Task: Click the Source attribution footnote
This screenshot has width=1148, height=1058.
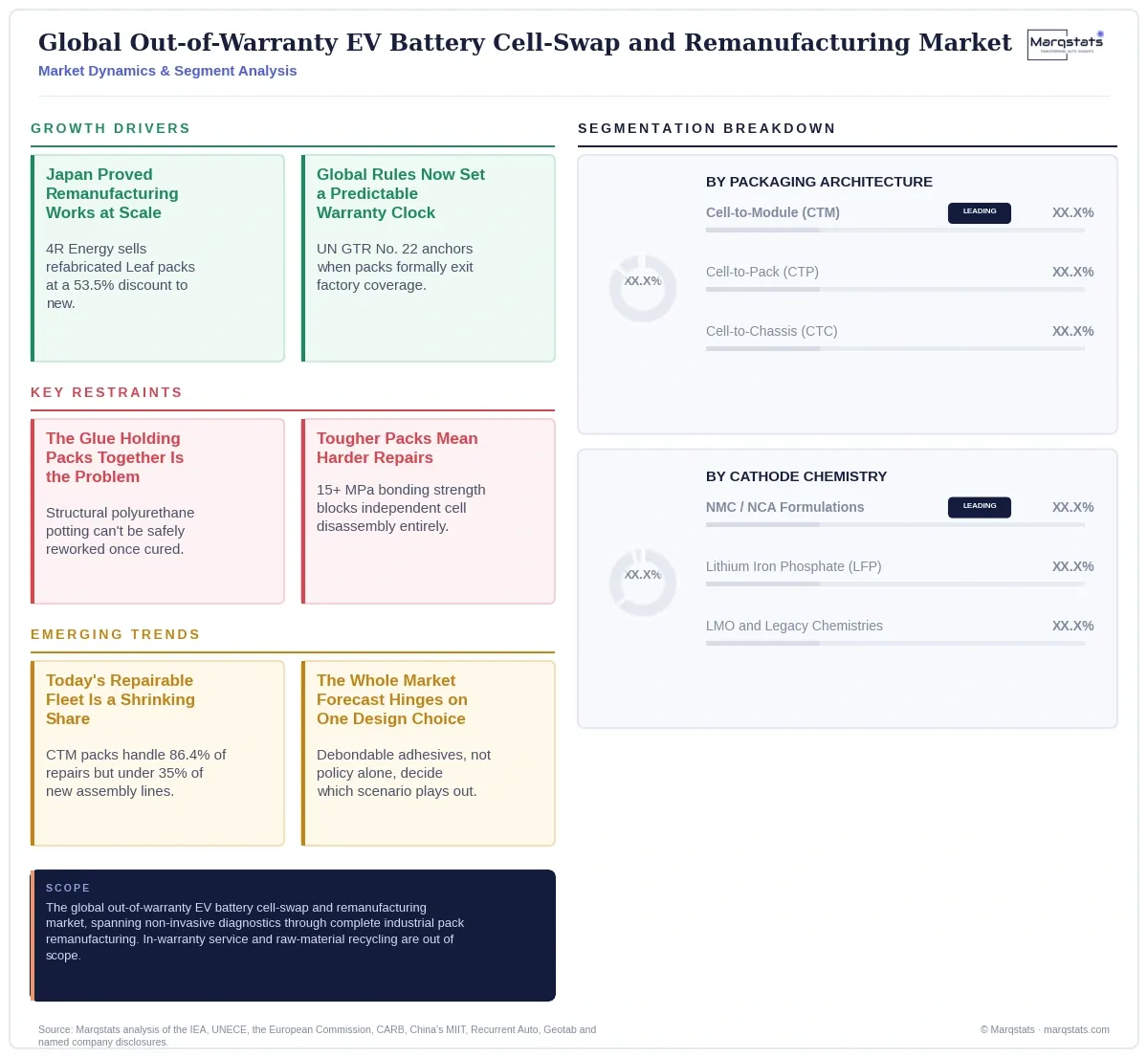Action: [x=317, y=1036]
